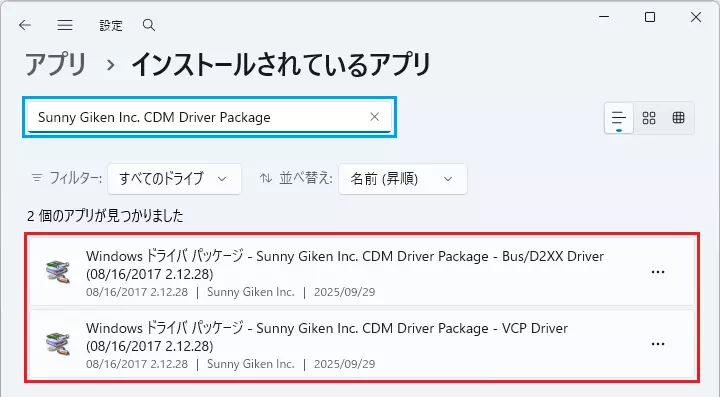Select the VCP Driver app entry text
Image resolution: width=720 pixels, height=397 pixels.
[327, 337]
